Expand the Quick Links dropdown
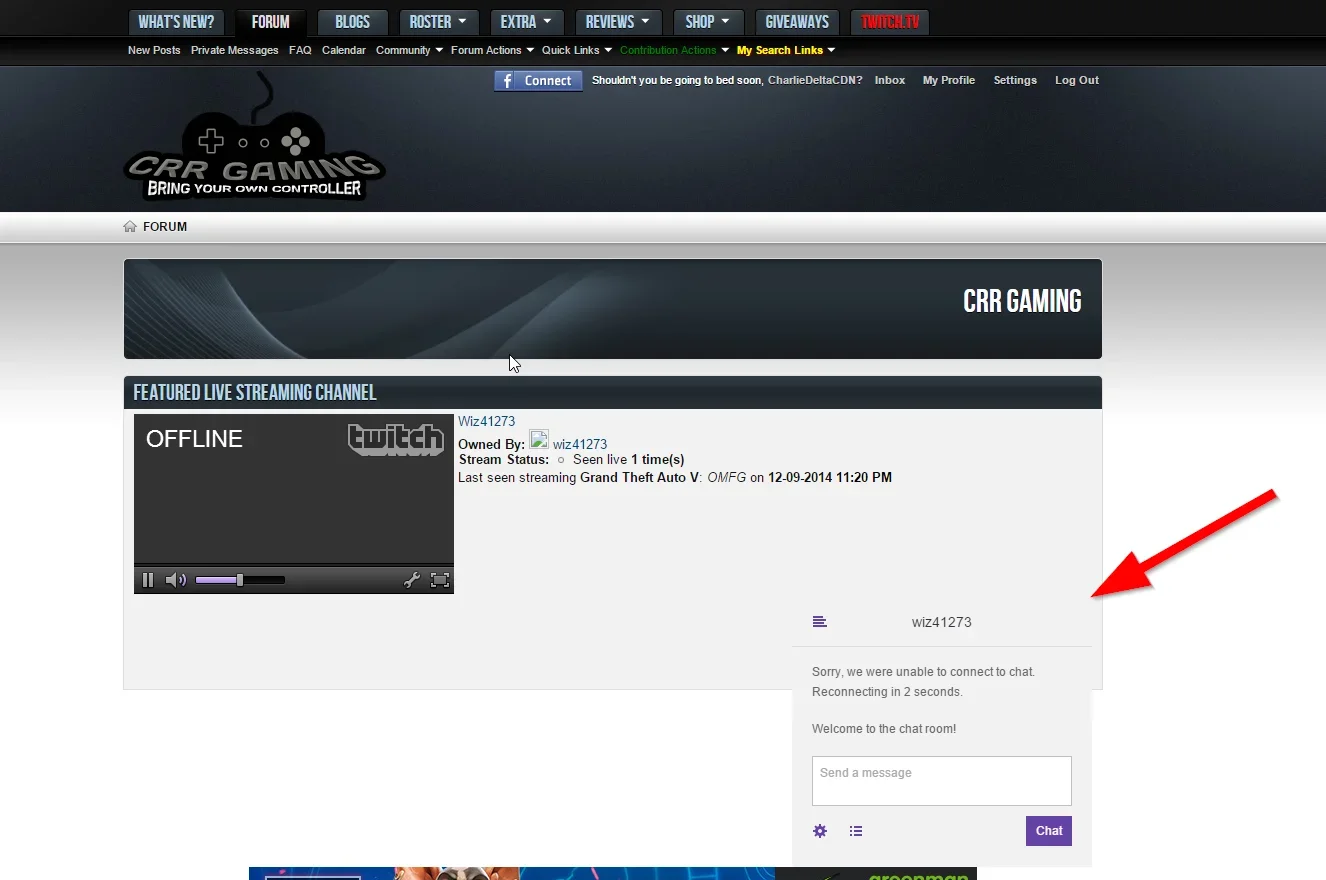Screen dimensions: 1326x880 coord(577,50)
